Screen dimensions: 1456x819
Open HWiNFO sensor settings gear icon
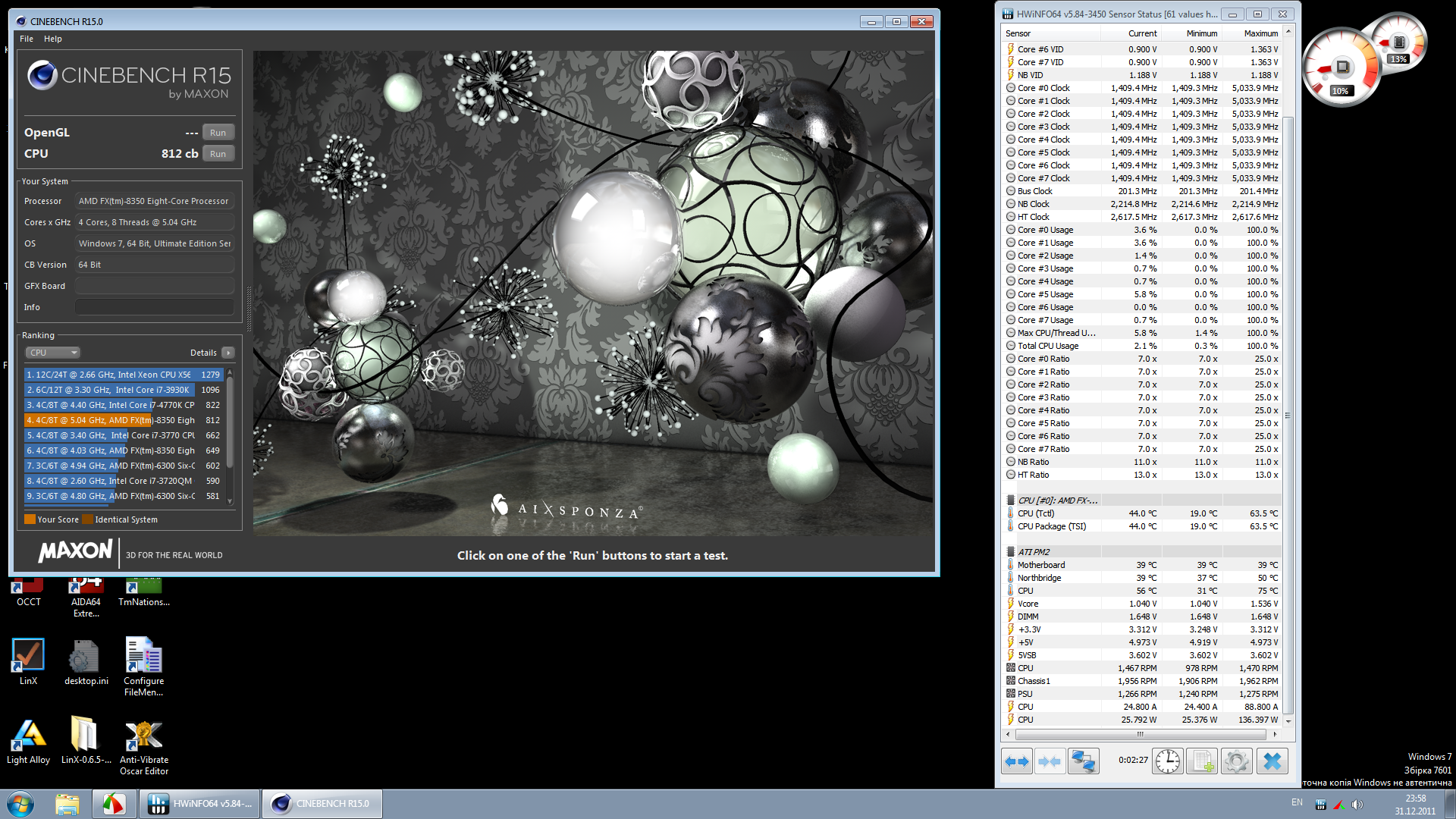tap(1237, 761)
